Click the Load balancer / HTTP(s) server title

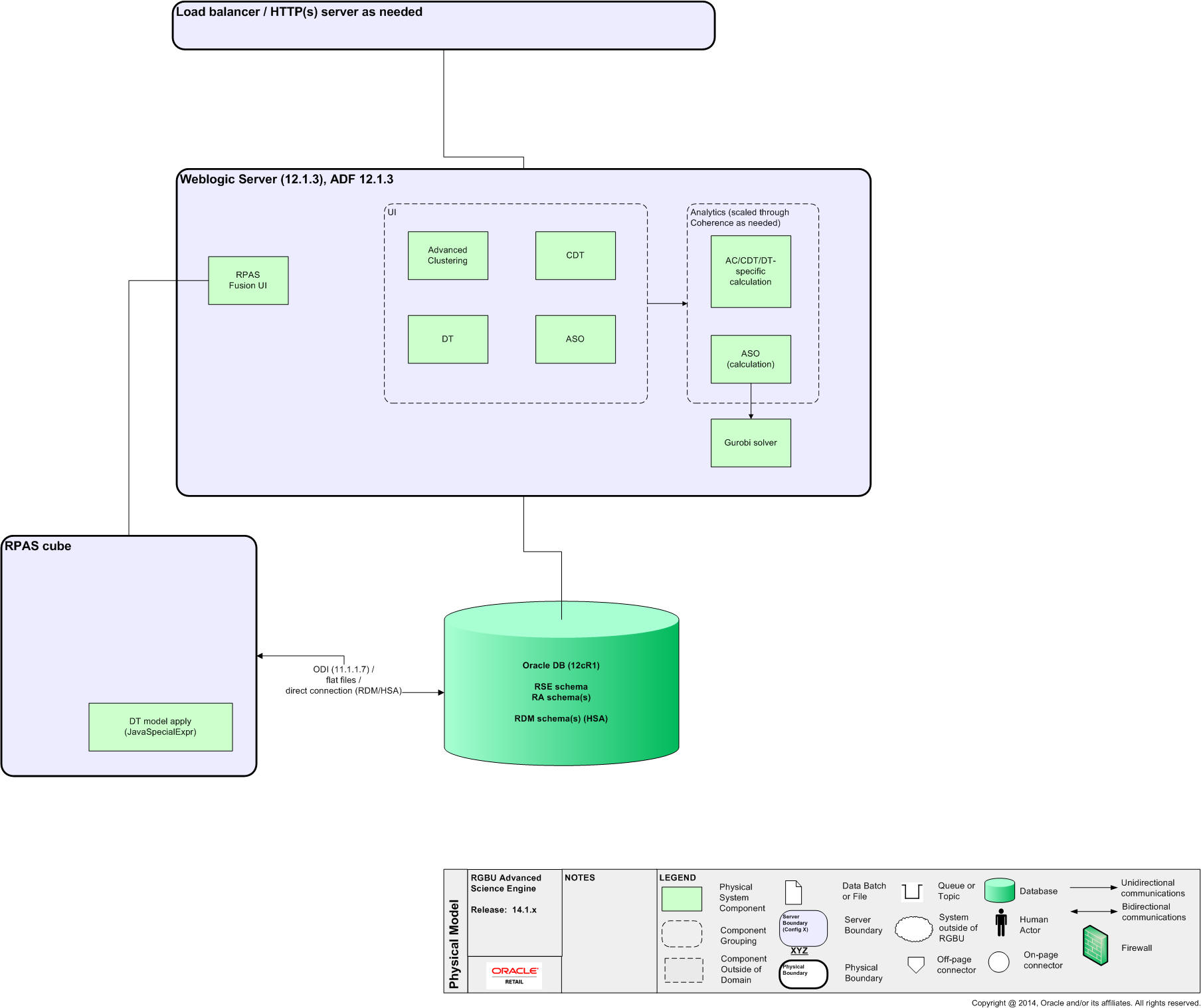point(299,12)
